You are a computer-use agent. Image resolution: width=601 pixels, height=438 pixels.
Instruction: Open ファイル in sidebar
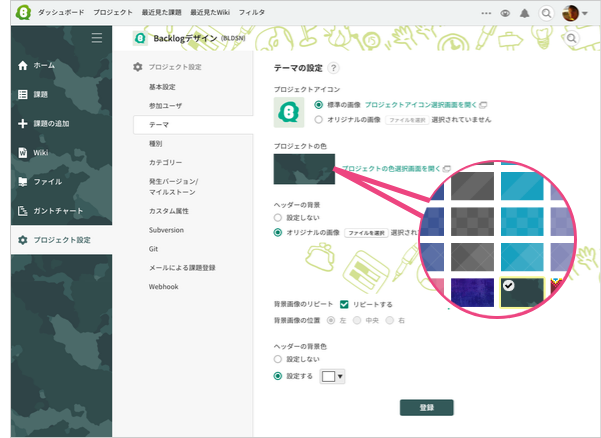(x=61, y=182)
